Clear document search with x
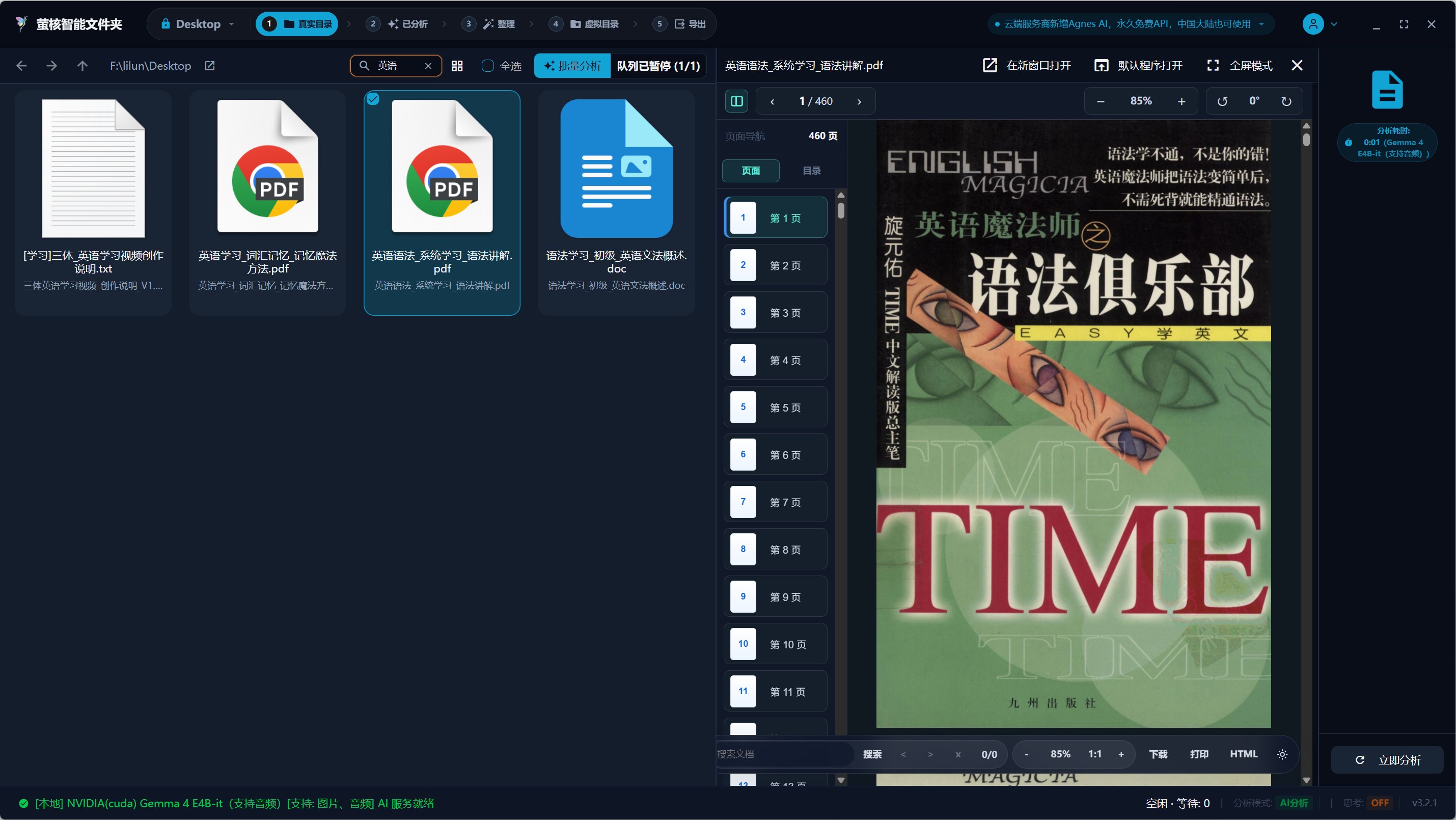The image size is (1456, 820). (x=958, y=754)
